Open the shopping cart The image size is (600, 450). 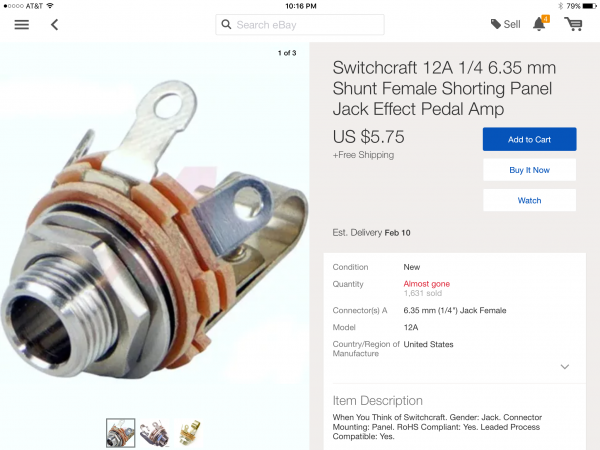[573, 24]
